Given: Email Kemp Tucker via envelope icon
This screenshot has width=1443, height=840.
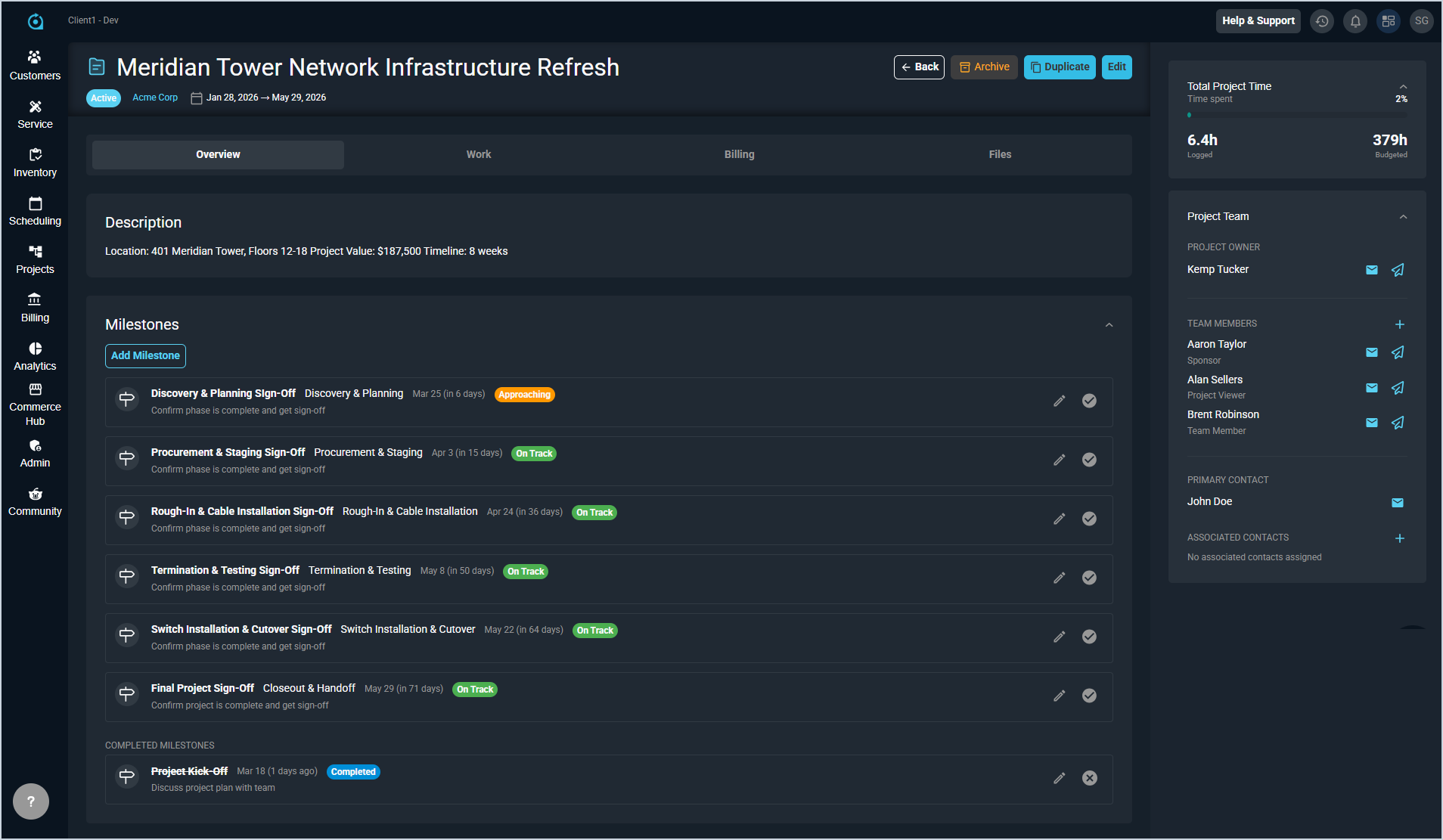Looking at the screenshot, I should pyautogui.click(x=1372, y=270).
